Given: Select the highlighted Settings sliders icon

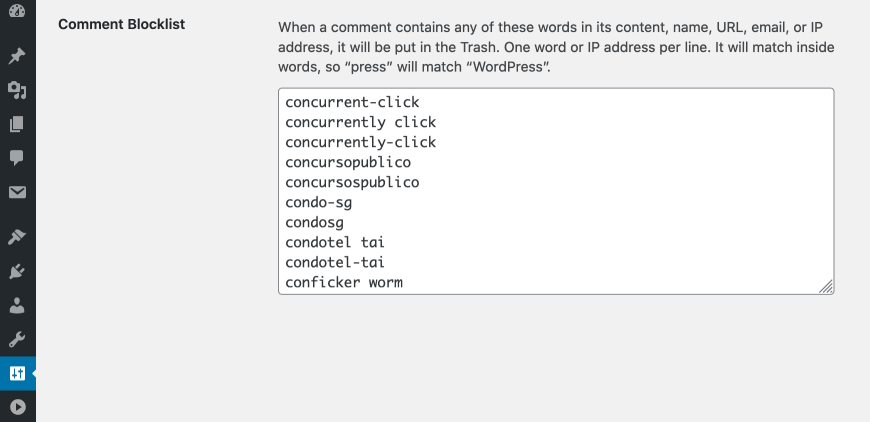Looking at the screenshot, I should [x=17, y=373].
